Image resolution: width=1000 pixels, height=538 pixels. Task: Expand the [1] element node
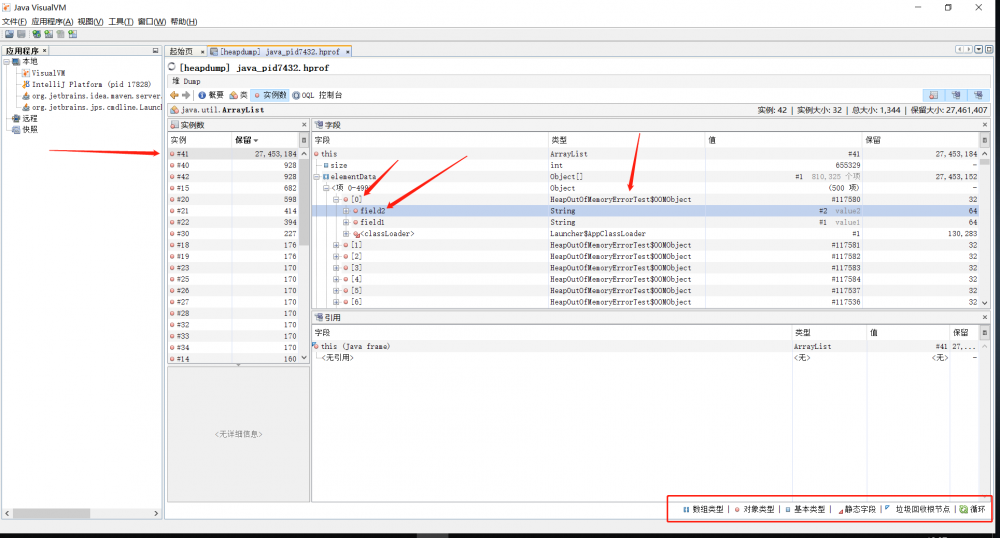pos(336,245)
